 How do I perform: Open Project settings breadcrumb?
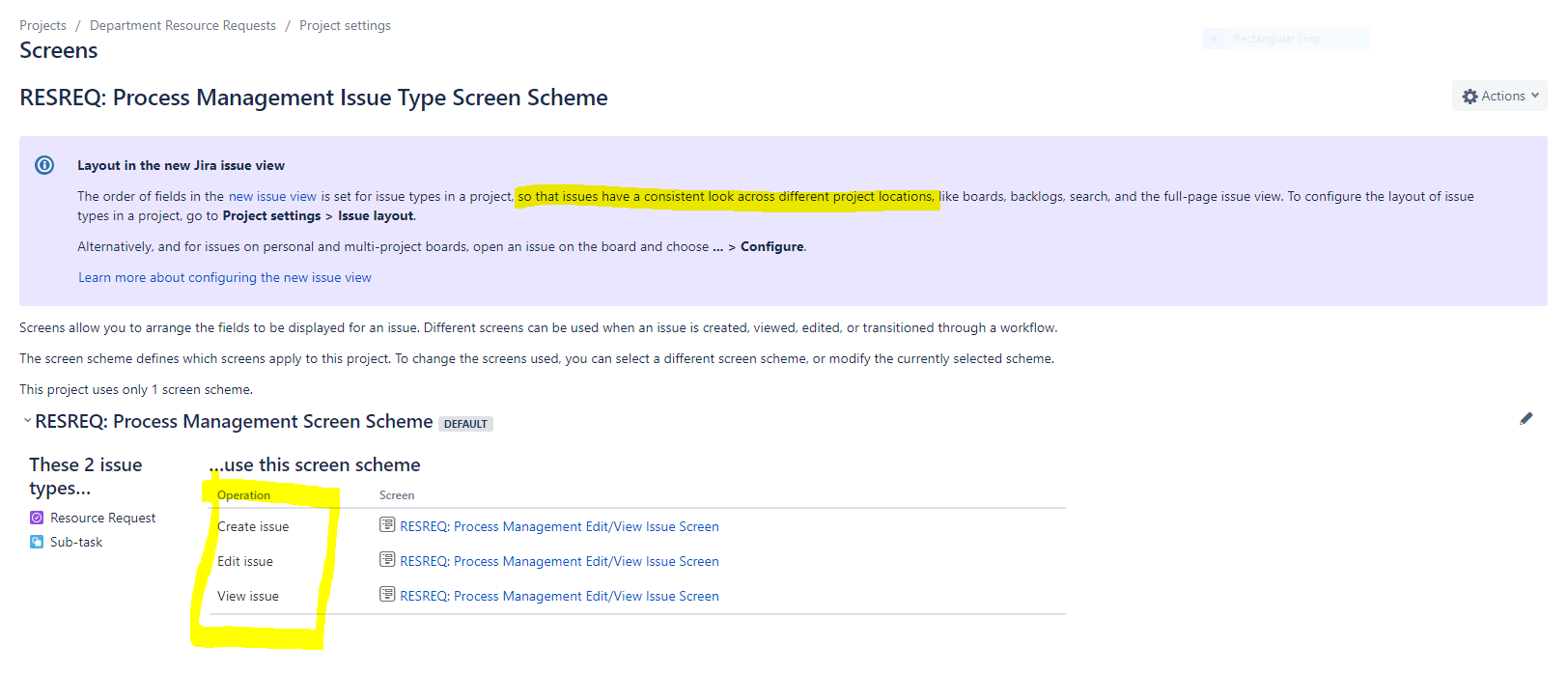coord(345,25)
